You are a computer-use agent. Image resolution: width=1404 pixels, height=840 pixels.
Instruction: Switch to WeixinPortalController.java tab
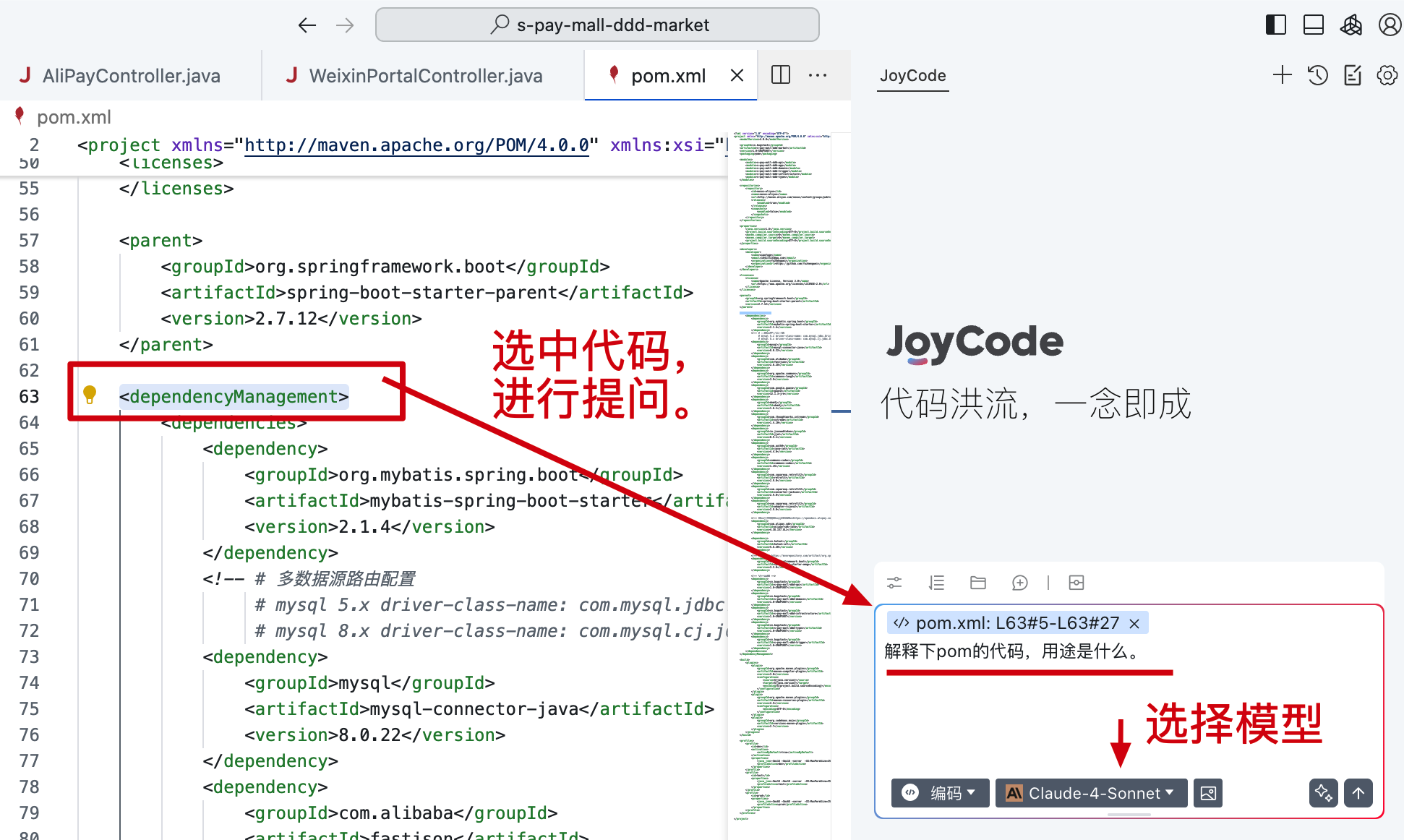pyautogui.click(x=424, y=76)
